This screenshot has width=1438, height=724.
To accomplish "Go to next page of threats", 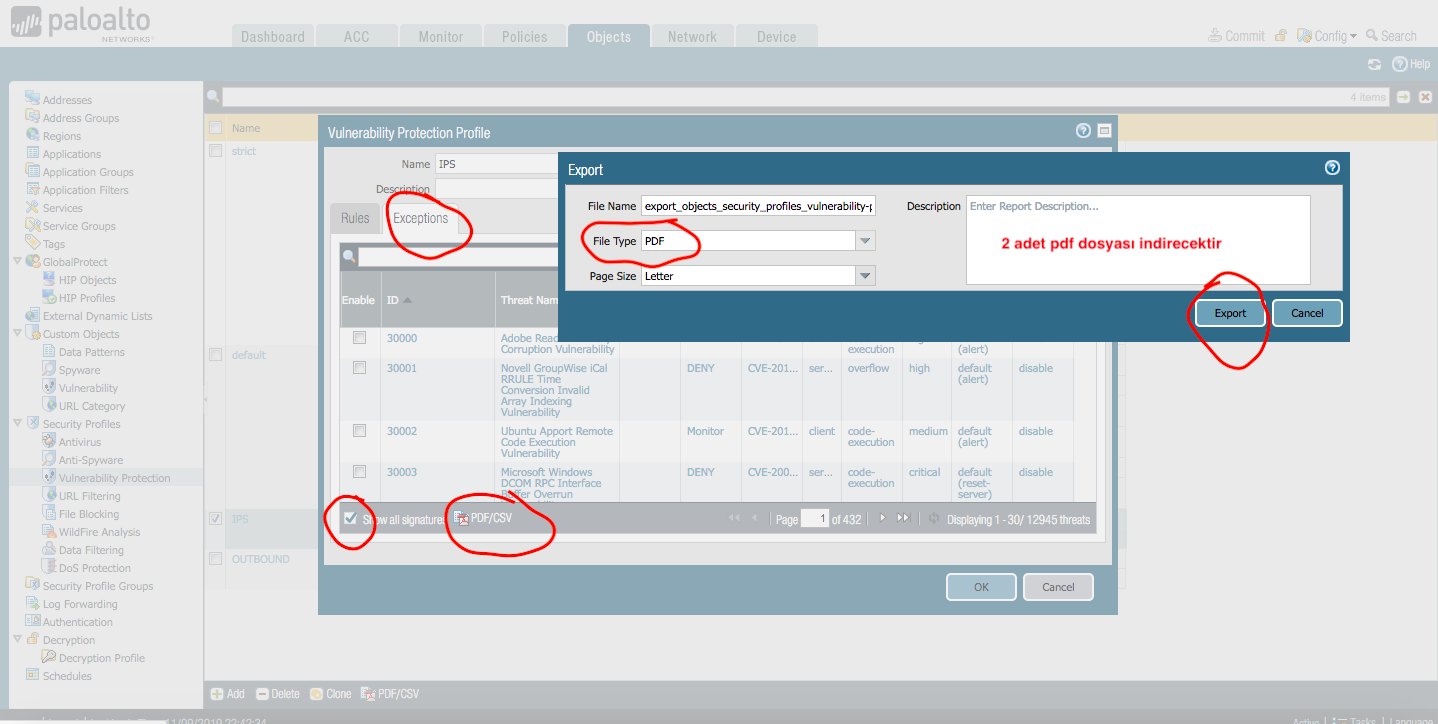I will [x=882, y=518].
